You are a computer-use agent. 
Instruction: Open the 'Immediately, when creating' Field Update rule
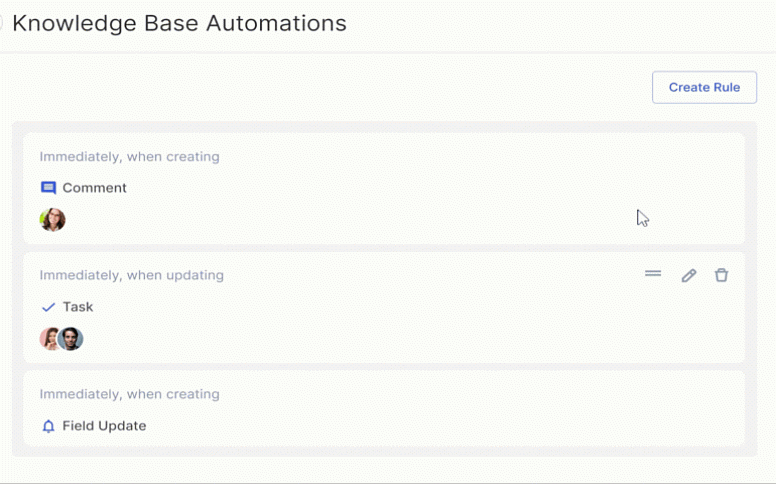(129, 394)
